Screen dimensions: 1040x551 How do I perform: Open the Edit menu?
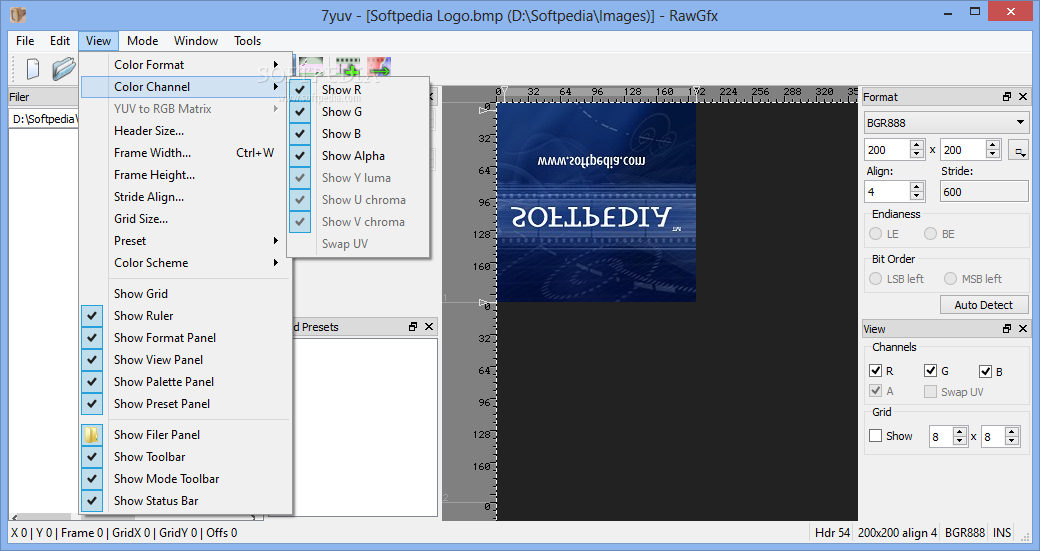[60, 40]
